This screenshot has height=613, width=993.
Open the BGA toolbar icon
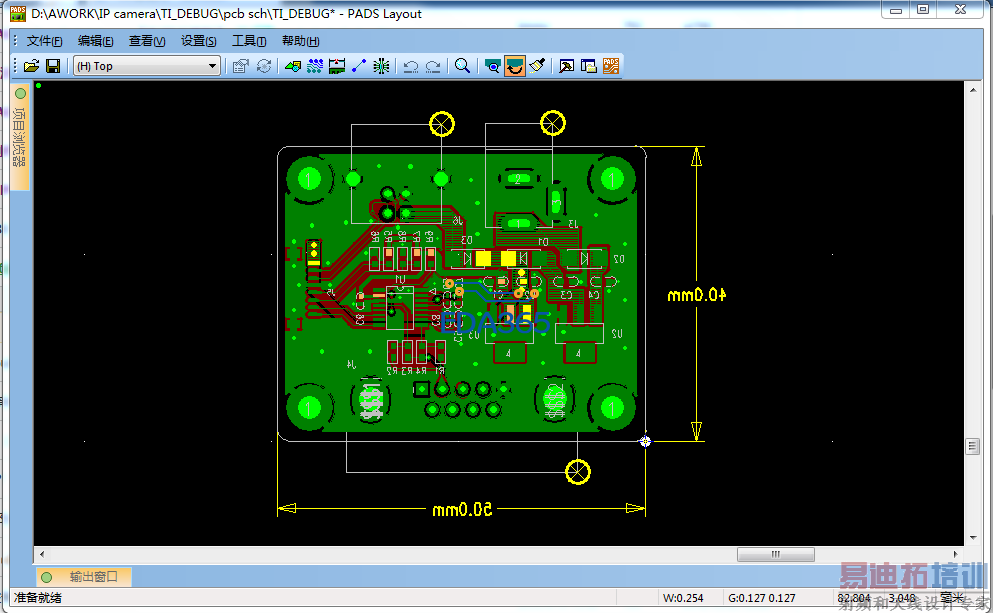tap(381, 66)
